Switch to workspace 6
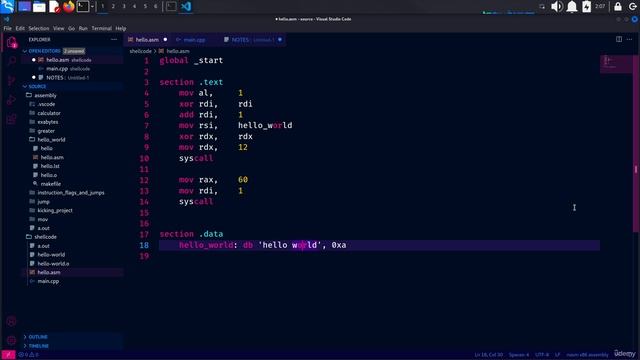640x360 pixels. (156, 7)
